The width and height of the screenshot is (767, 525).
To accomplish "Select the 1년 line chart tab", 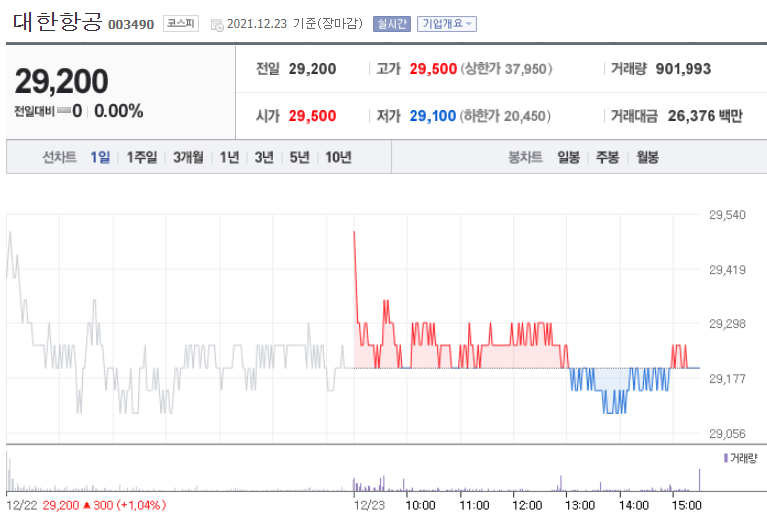I will coord(229,157).
